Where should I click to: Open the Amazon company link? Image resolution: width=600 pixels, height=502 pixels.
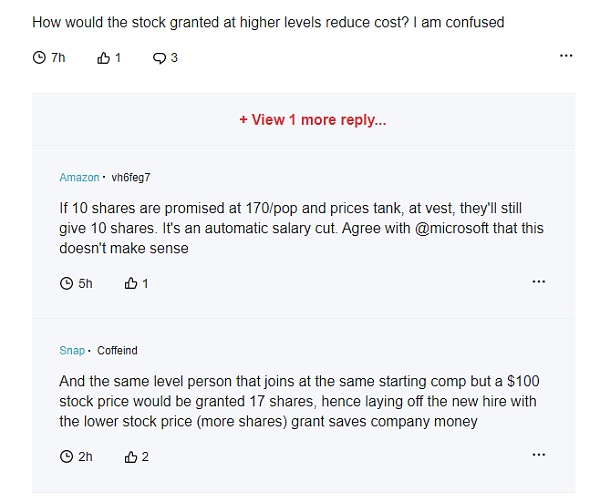[79, 178]
